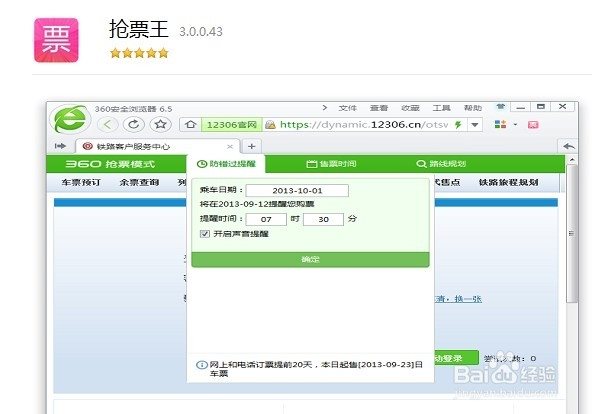Click 铁路旅程规划 in site navigation
This screenshot has height=414, width=592.
click(x=508, y=182)
